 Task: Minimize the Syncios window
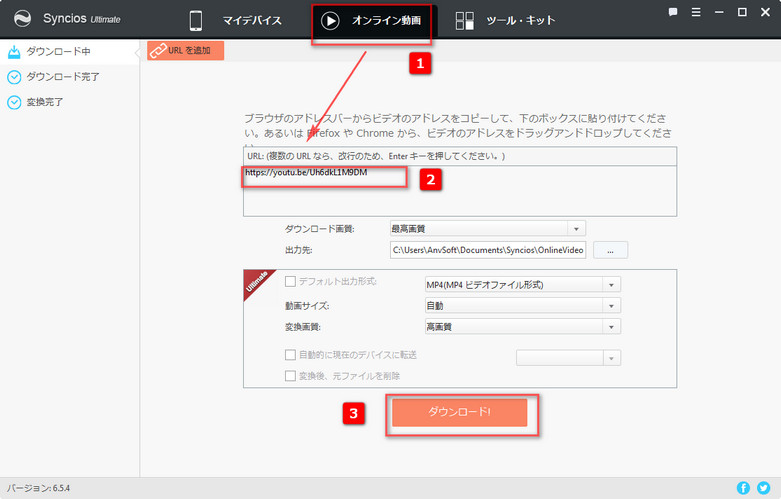click(x=719, y=12)
